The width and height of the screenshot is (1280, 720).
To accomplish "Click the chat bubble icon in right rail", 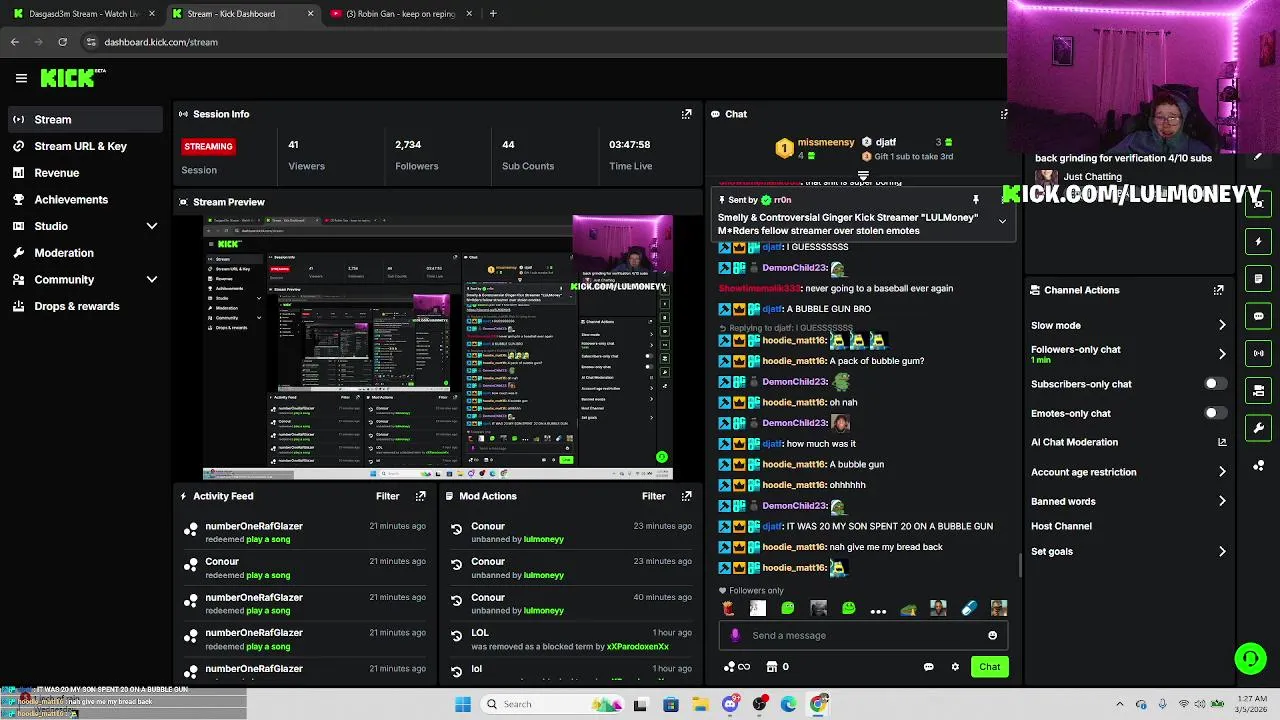I will pos(1258,316).
